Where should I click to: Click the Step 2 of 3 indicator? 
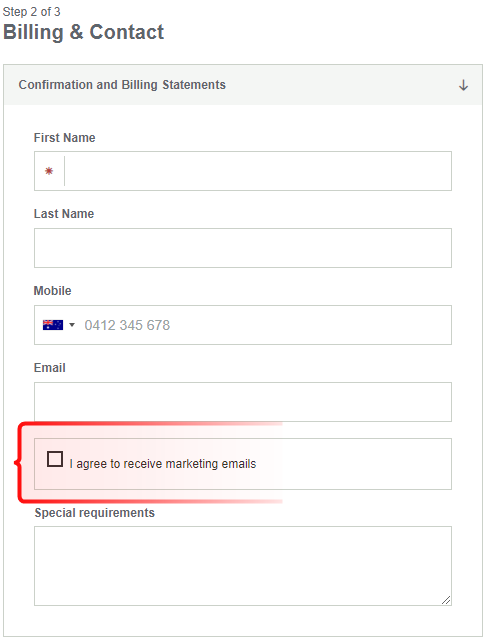pyautogui.click(x=31, y=12)
